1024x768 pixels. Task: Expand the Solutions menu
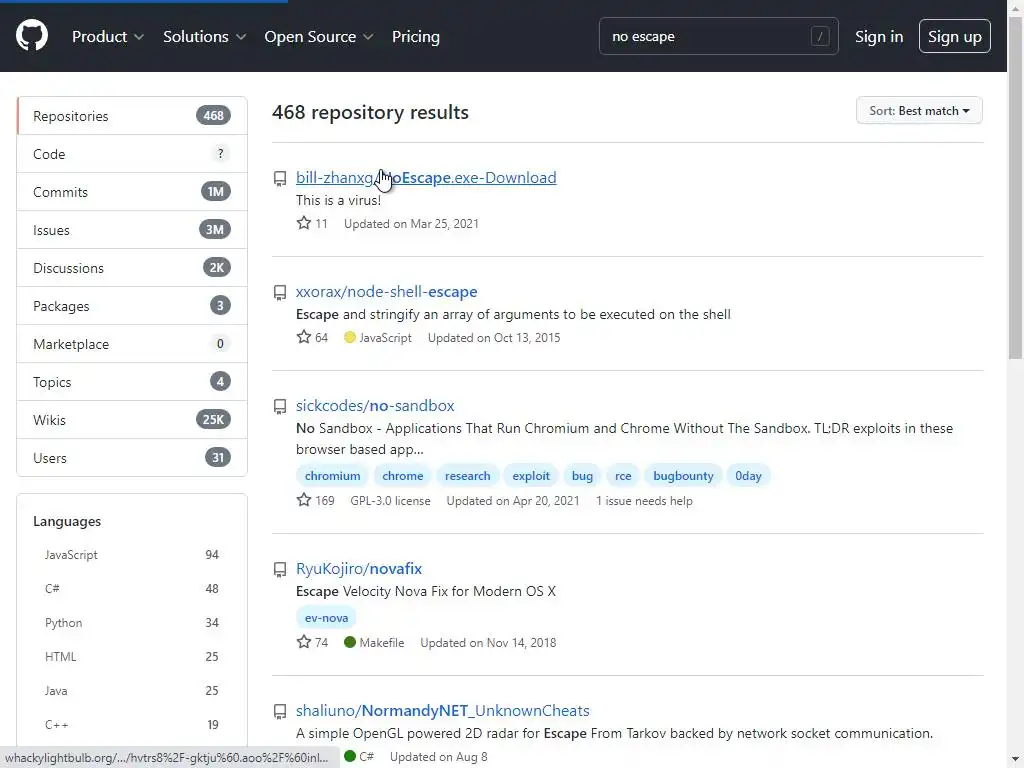point(204,37)
